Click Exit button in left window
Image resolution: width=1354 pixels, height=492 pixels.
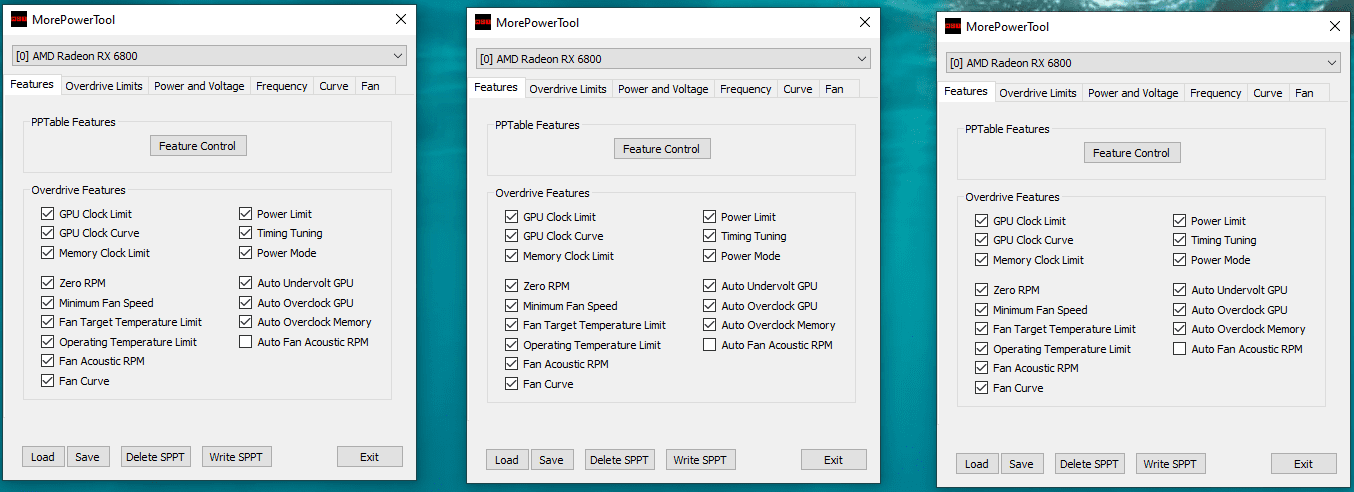[x=370, y=457]
